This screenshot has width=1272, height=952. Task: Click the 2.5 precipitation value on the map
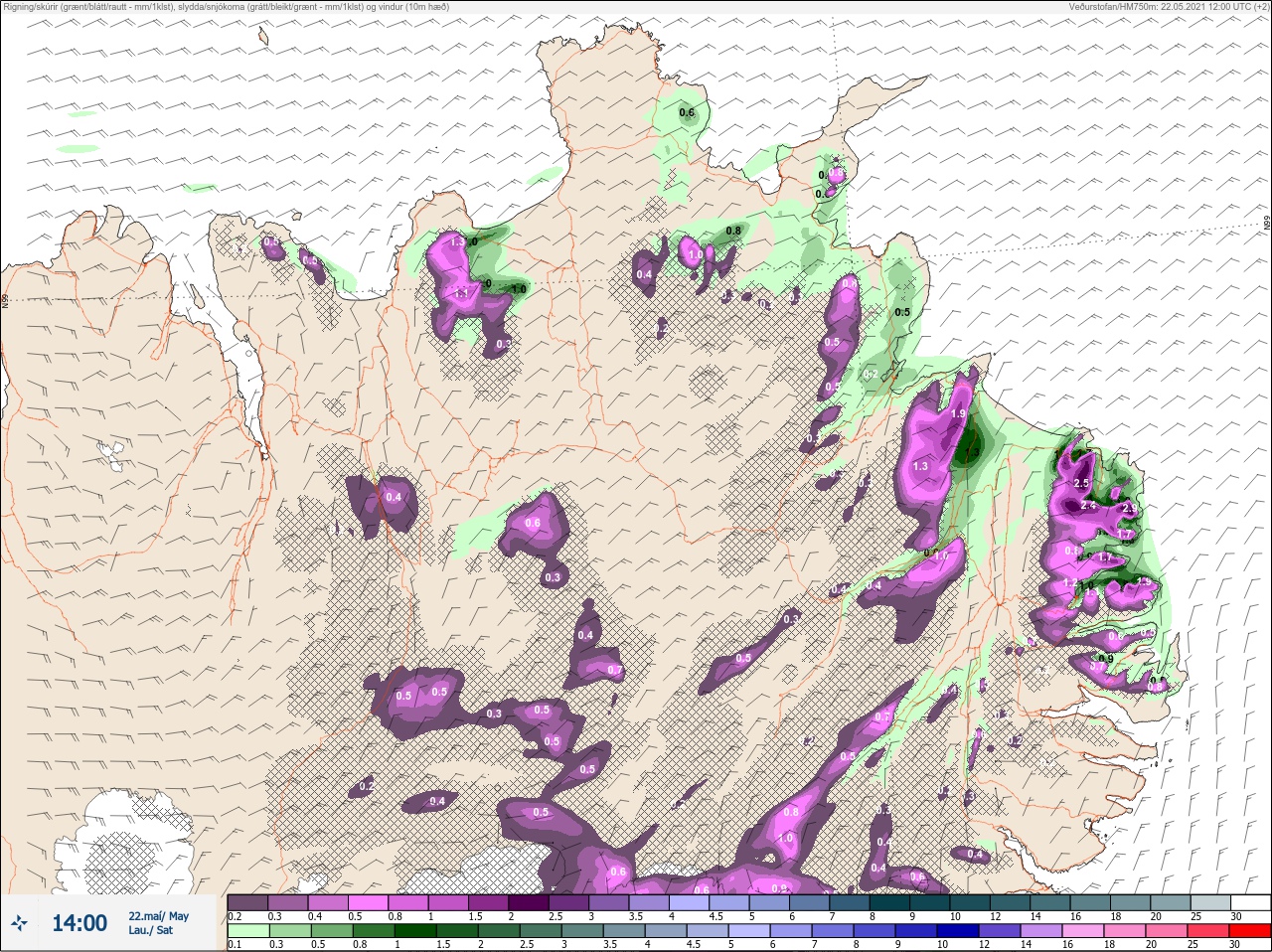[x=1082, y=484]
